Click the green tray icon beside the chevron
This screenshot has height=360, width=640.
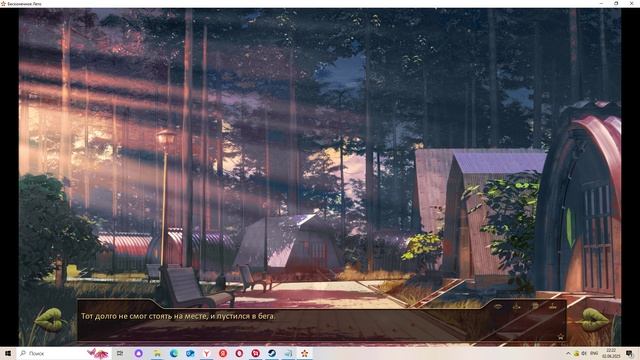576,353
